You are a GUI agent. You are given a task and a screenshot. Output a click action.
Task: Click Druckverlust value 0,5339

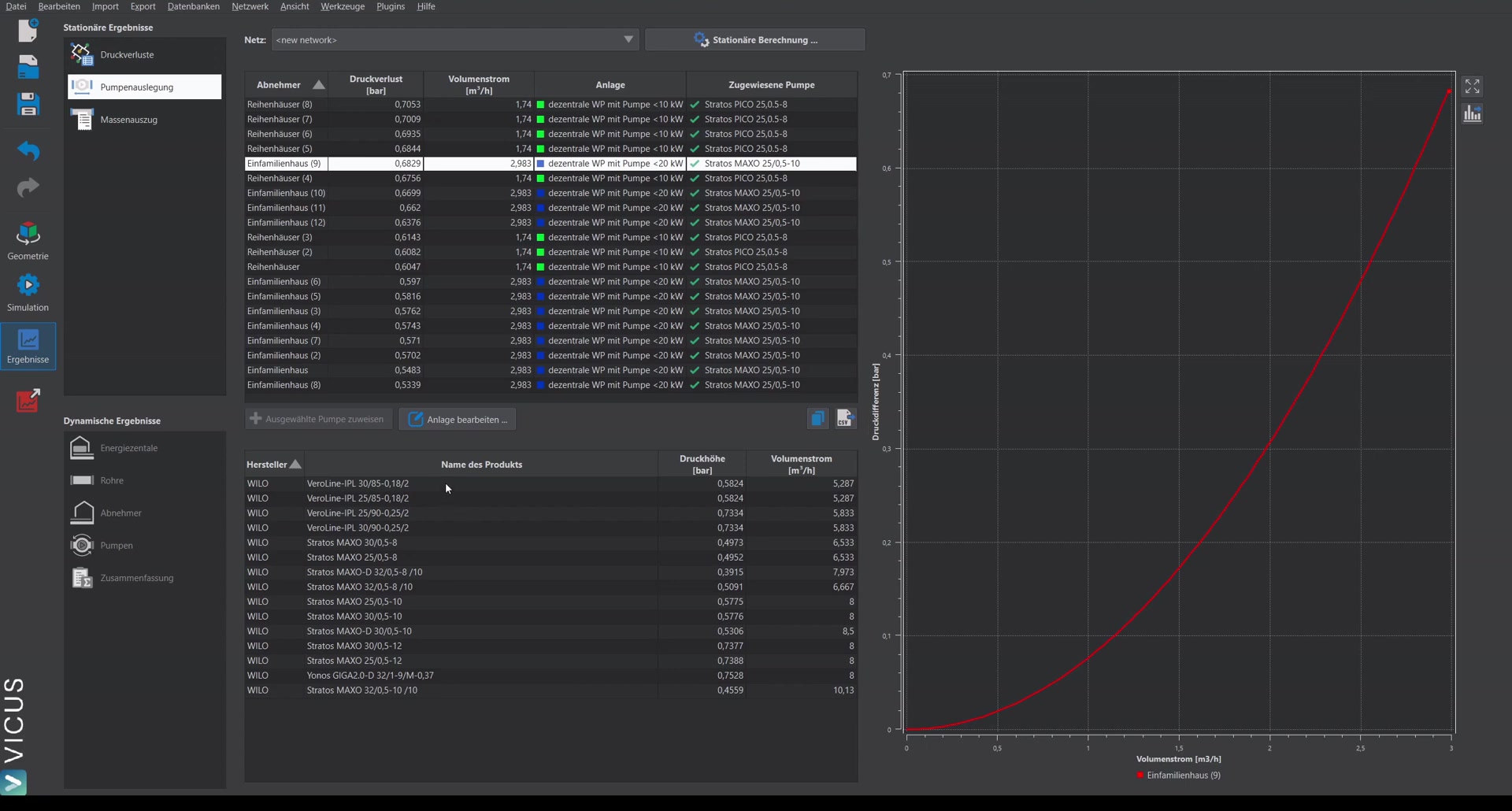407,385
